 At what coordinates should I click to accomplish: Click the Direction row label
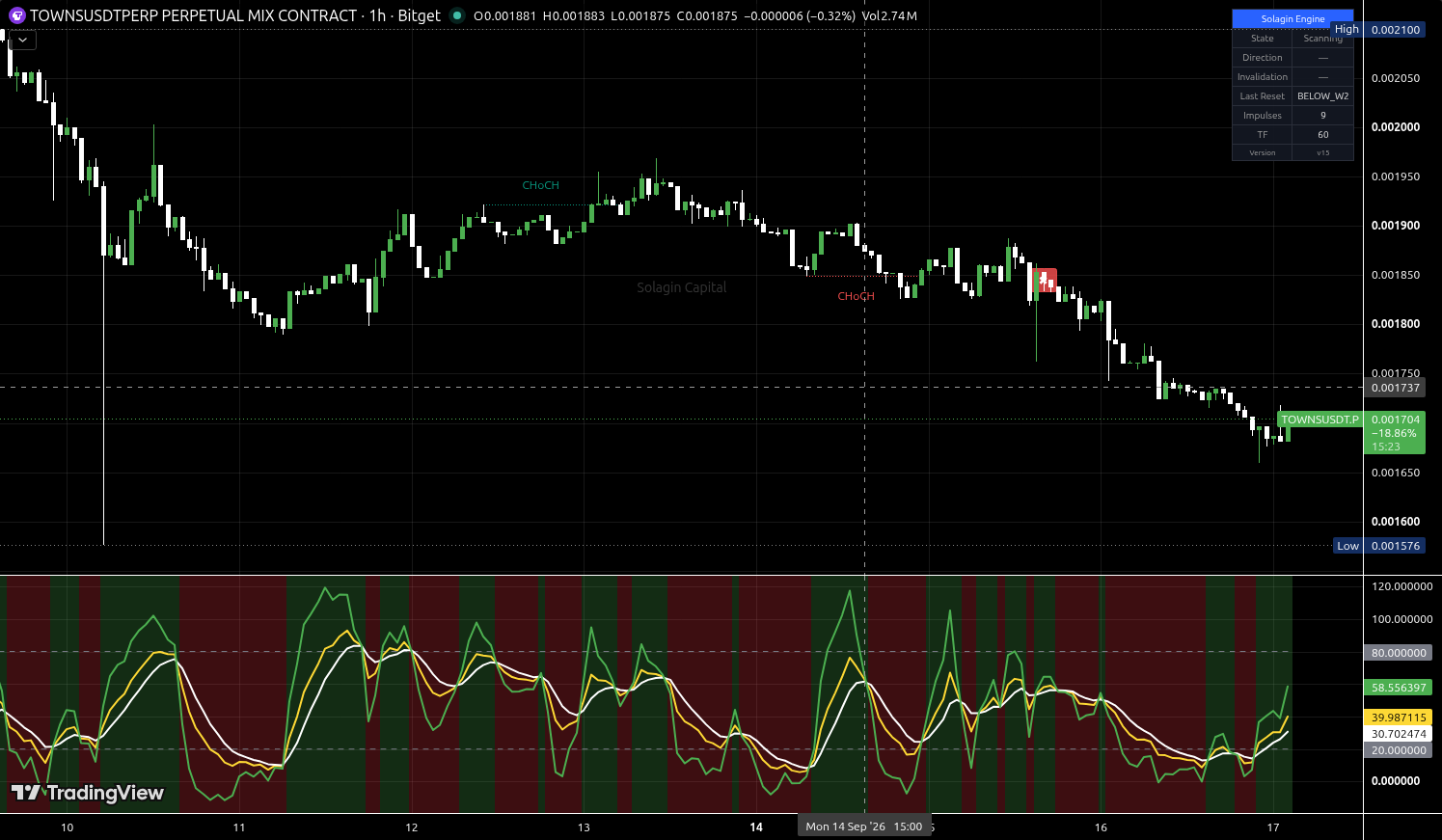[1262, 58]
